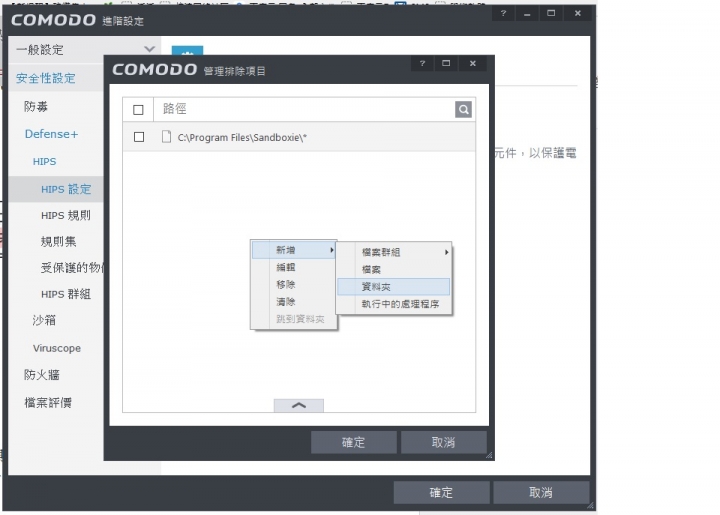Select 檔案評價 in the sidebar
720x515 pixels.
48,403
